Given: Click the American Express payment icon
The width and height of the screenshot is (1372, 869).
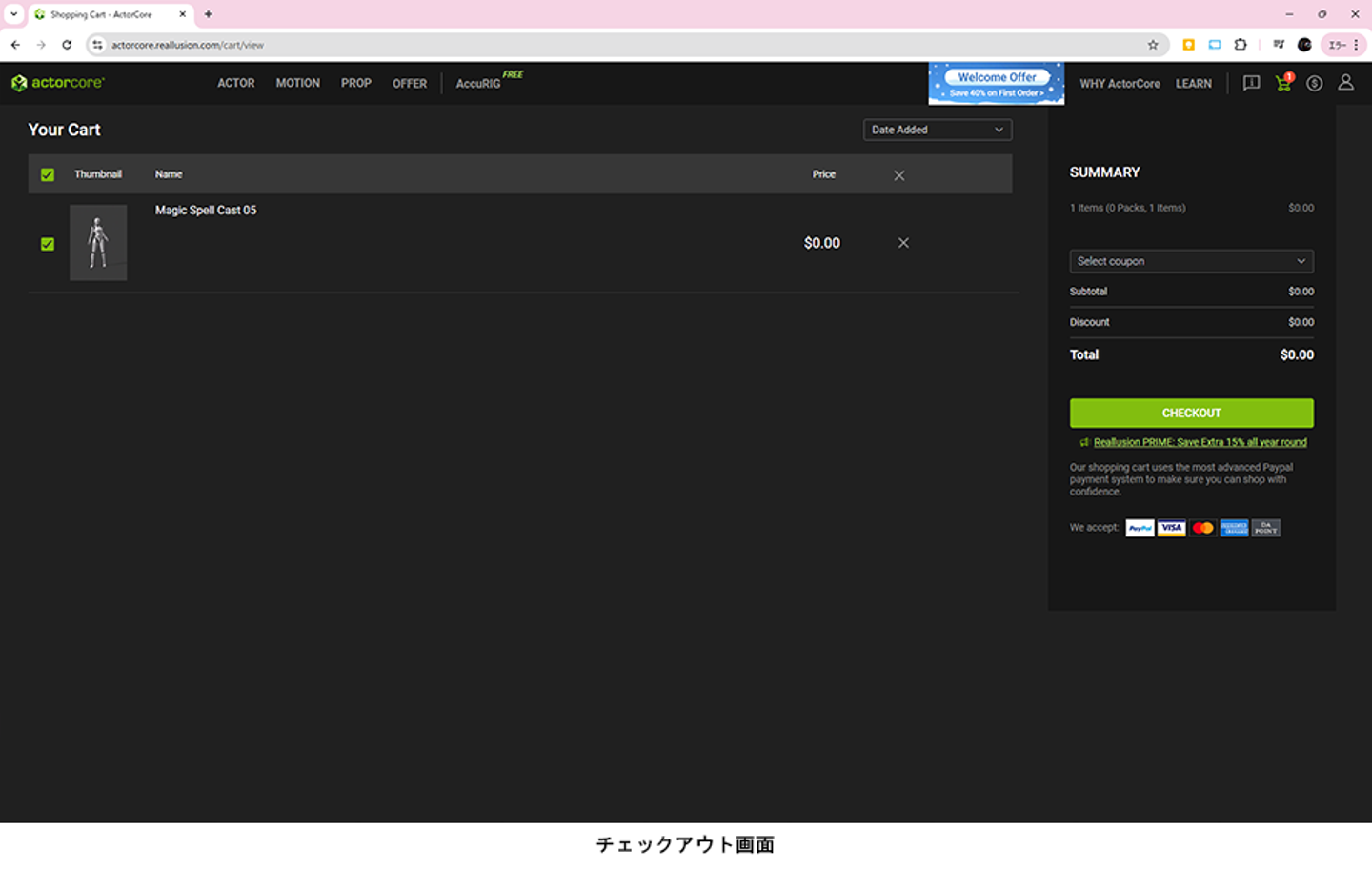Looking at the screenshot, I should point(1234,528).
